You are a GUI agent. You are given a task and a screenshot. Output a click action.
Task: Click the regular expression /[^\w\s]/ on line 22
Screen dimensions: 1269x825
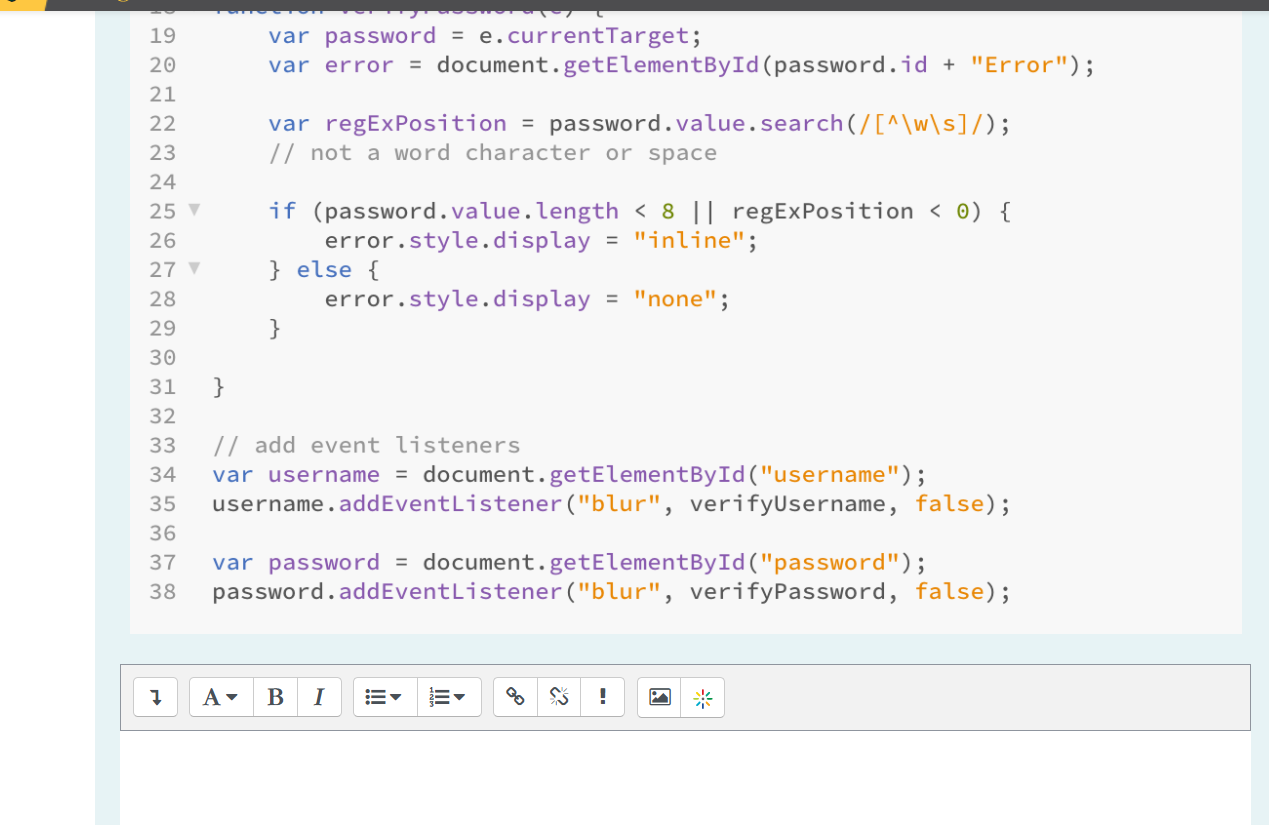click(x=921, y=123)
